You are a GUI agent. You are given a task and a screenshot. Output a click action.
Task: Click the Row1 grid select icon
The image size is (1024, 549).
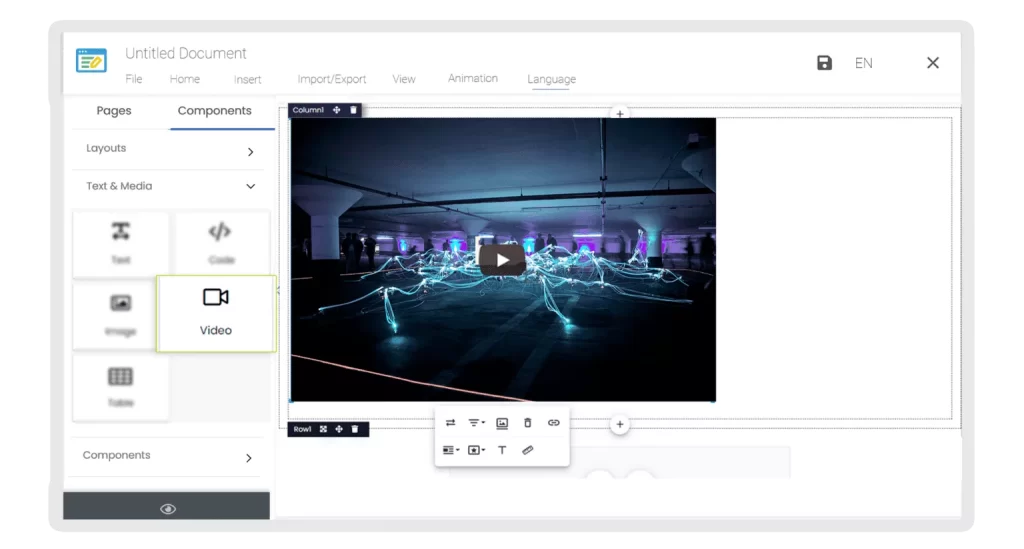(323, 429)
